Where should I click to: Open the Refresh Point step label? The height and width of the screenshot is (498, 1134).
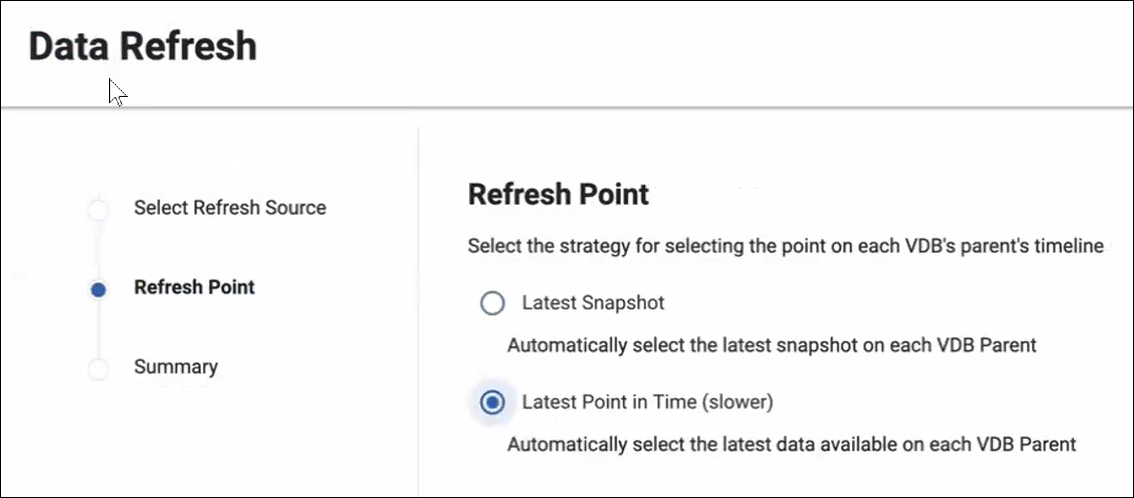[194, 287]
